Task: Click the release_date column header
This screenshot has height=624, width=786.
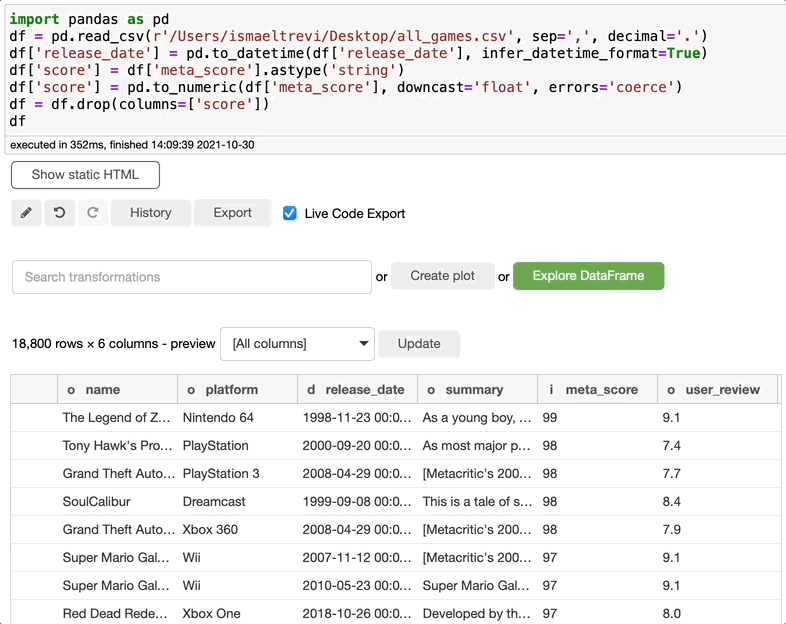Action: [x=364, y=390]
